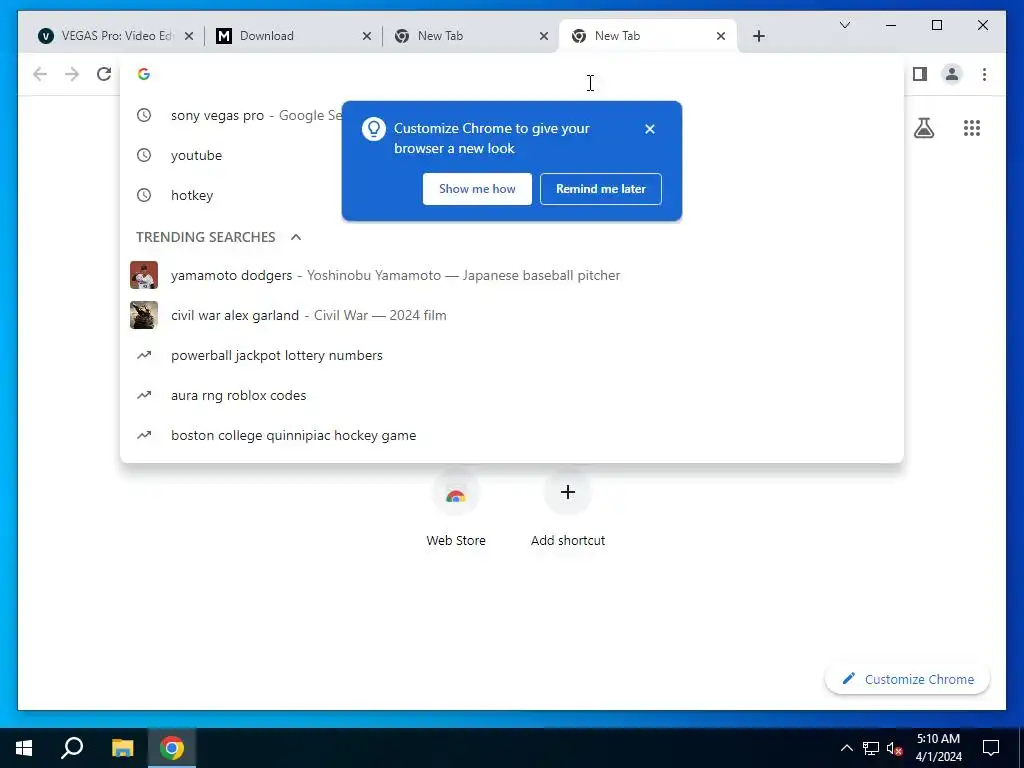Open the Web Store shortcut
The width and height of the screenshot is (1024, 768).
(456, 509)
